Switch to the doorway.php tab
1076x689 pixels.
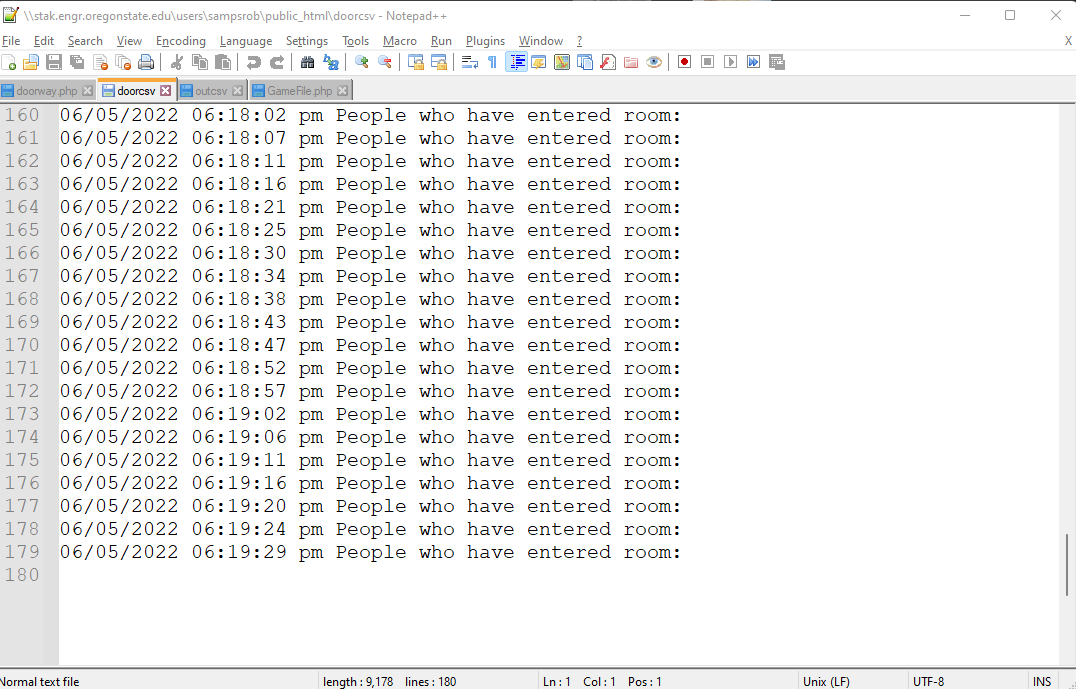(x=46, y=91)
